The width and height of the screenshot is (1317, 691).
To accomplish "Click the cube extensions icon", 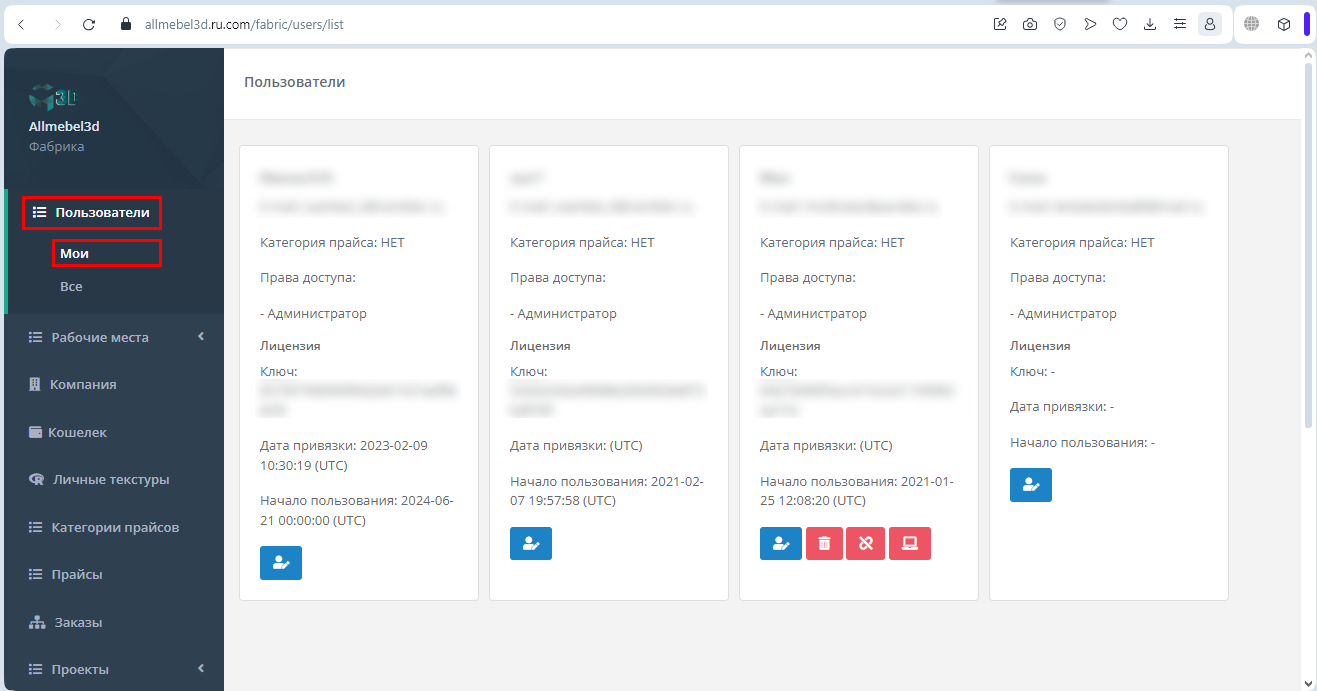I will coord(1284,24).
